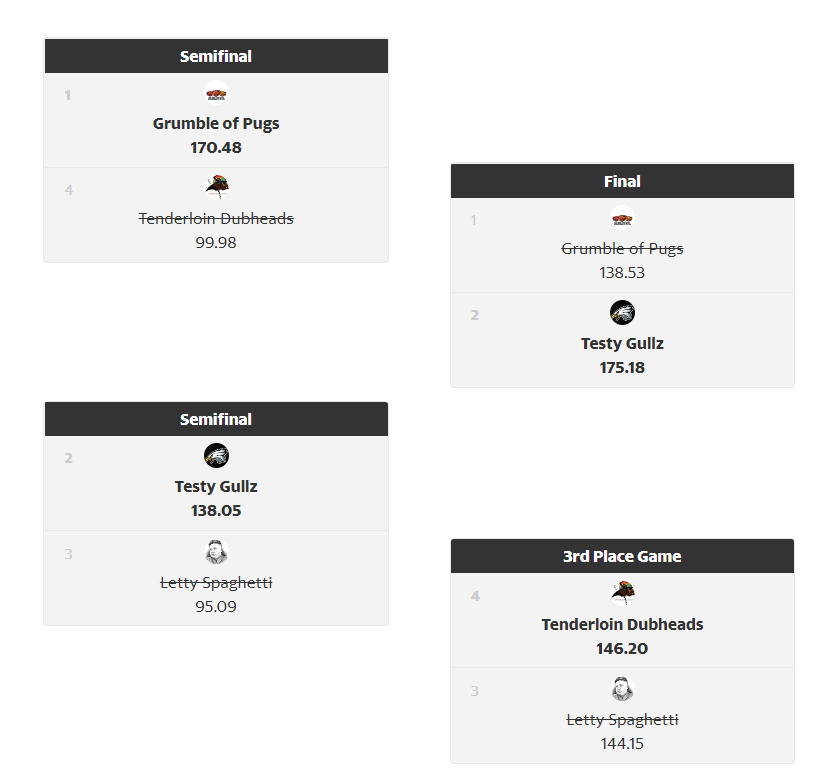Click the Final matchup header
824x773 pixels.
click(622, 181)
